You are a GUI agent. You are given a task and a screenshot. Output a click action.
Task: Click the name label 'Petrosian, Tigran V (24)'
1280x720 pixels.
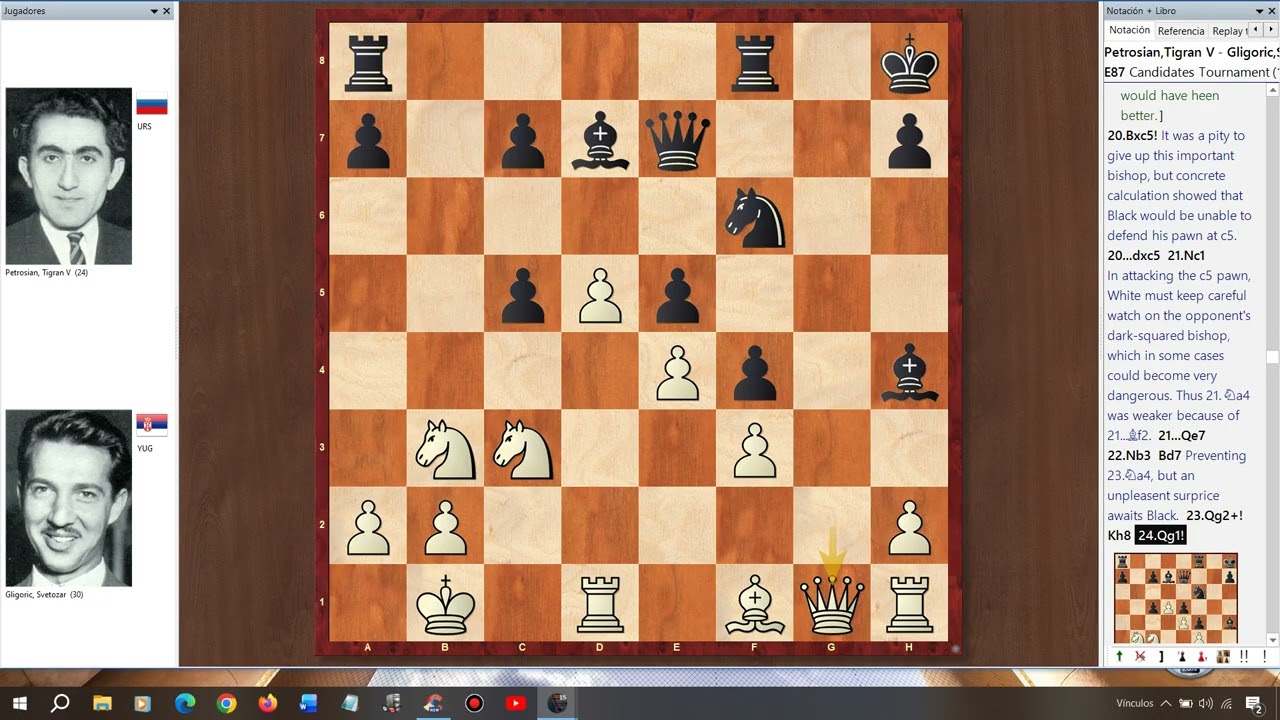46,272
